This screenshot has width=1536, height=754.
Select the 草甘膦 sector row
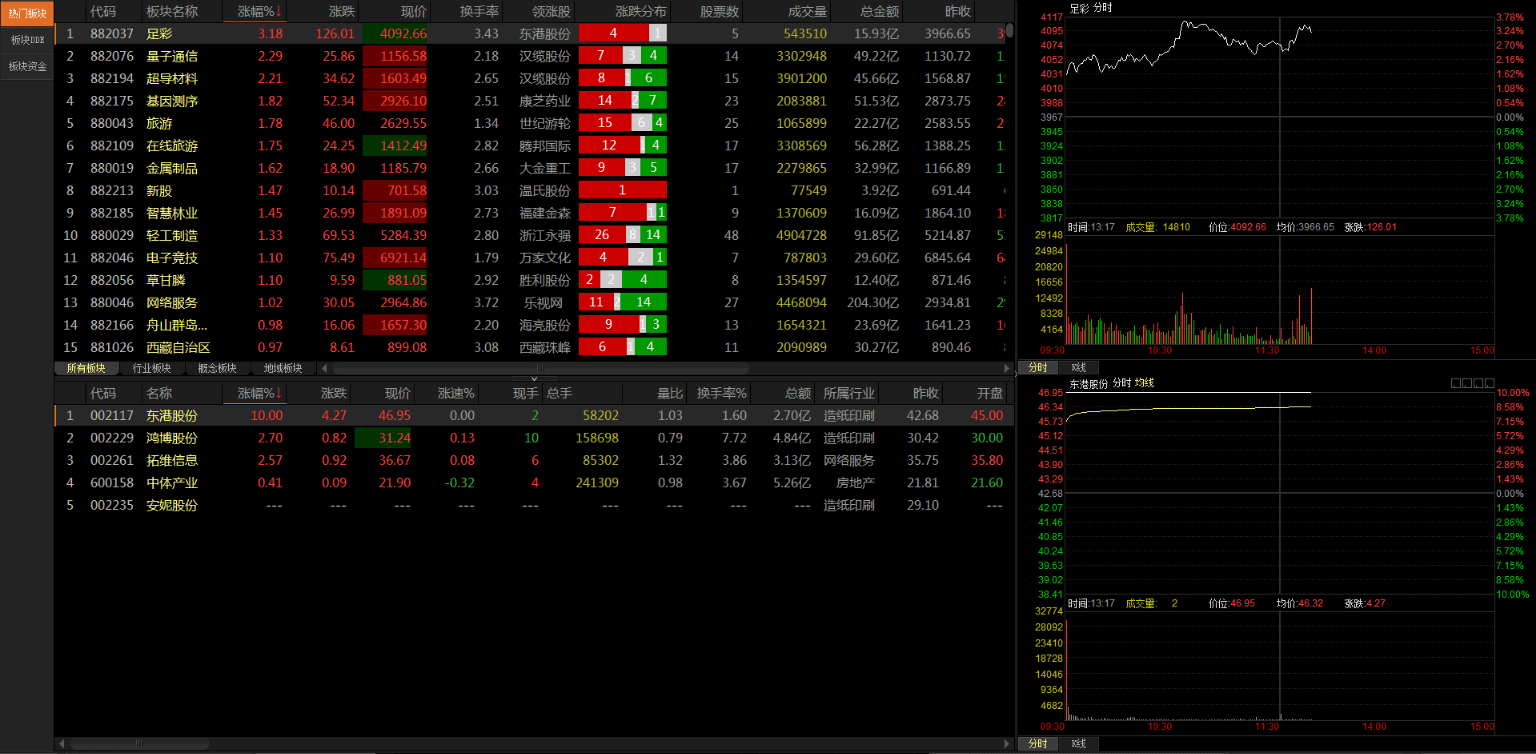pos(530,280)
